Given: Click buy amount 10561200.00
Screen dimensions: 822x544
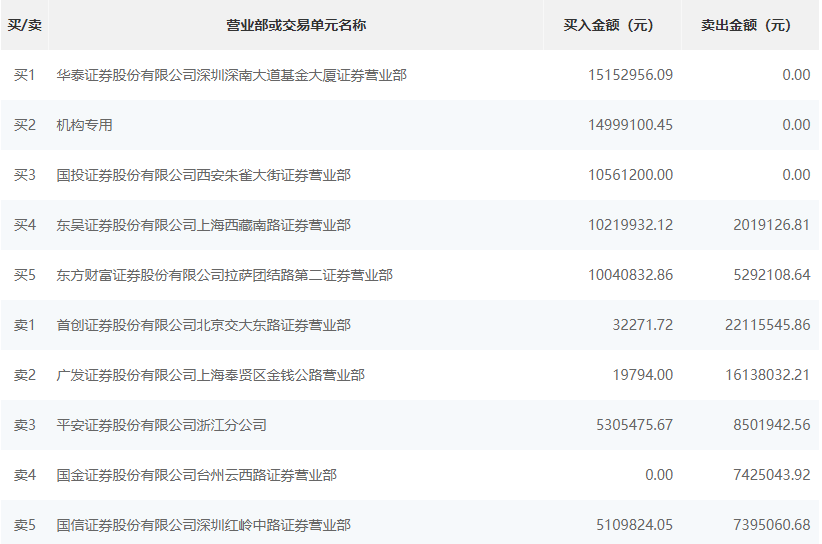Looking at the screenshot, I should coord(630,175).
